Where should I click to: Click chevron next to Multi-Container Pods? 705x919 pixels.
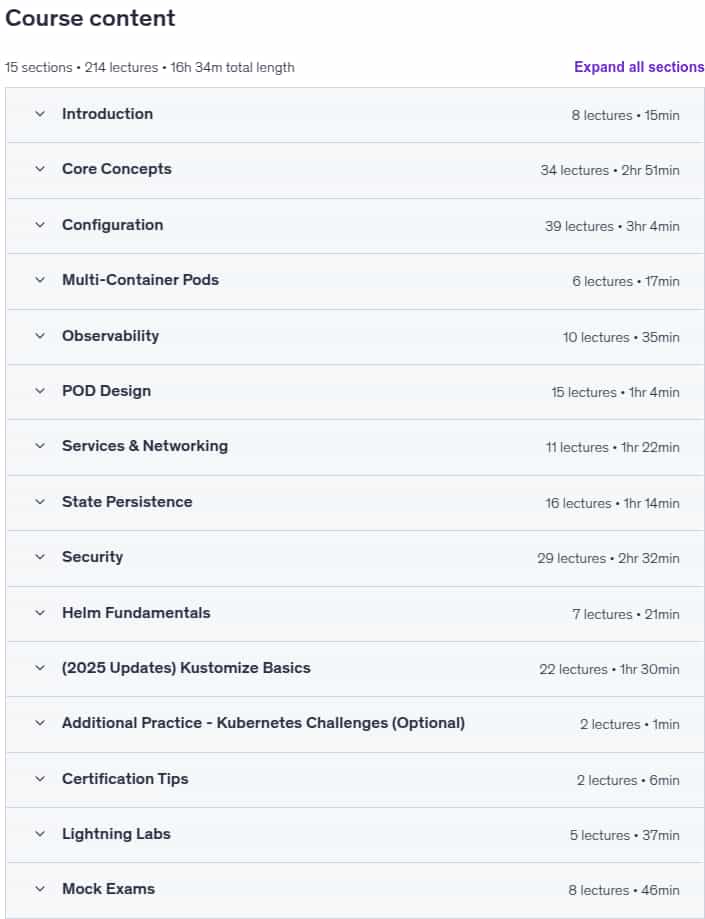[40, 280]
